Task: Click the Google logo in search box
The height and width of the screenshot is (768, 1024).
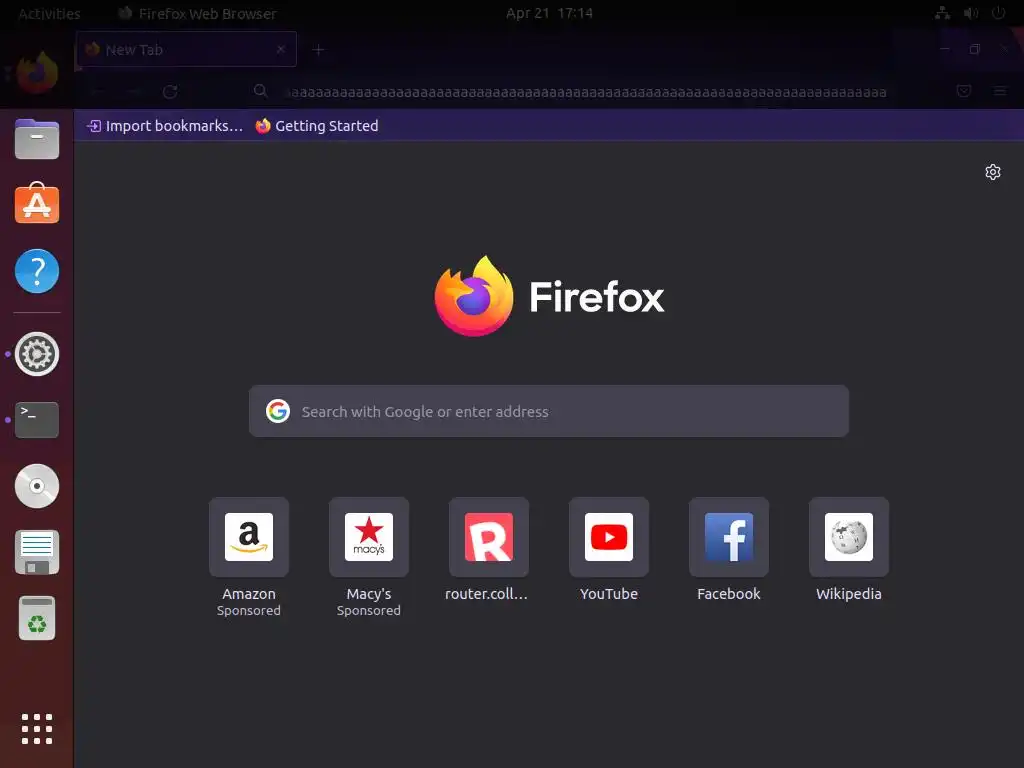Action: [278, 411]
